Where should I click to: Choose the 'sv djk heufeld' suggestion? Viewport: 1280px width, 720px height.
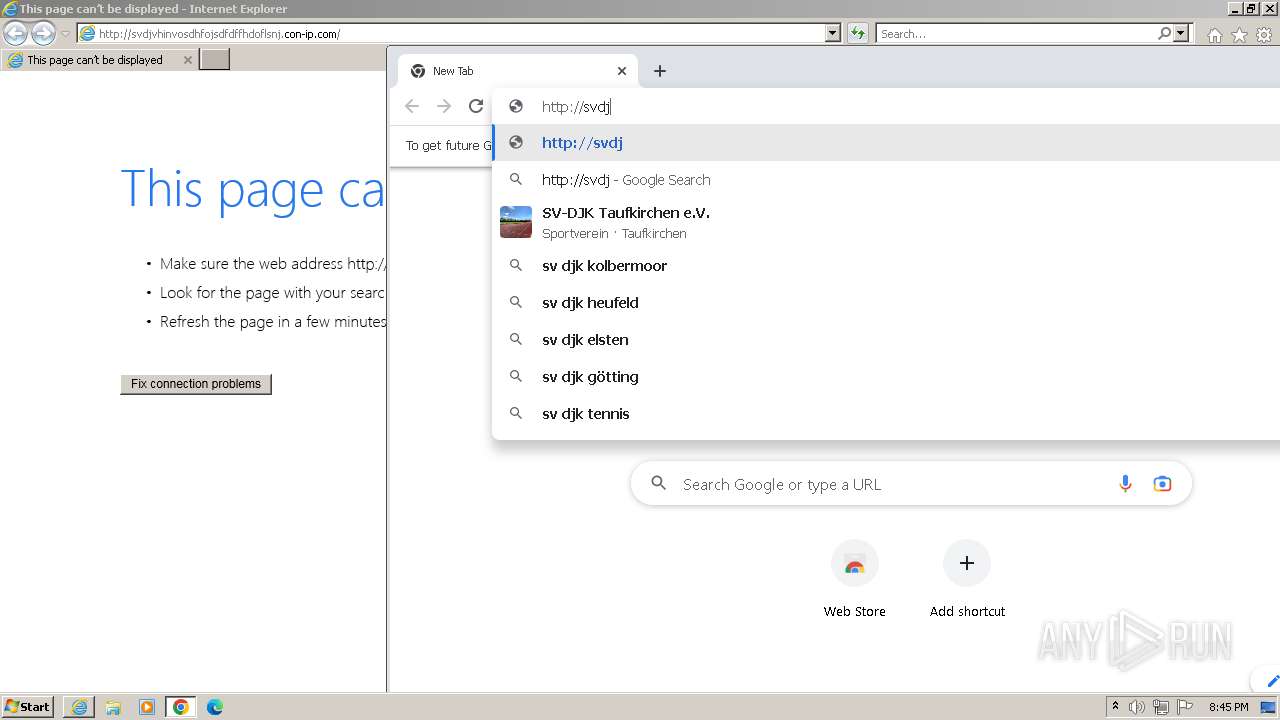pyautogui.click(x=886, y=303)
